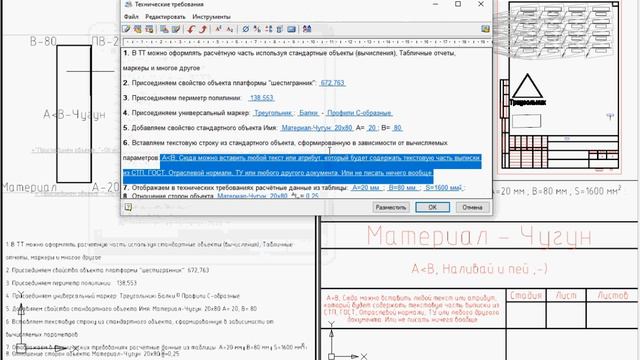Click the horizontal ruler in the editor
640x360 pixels.
(307, 42)
